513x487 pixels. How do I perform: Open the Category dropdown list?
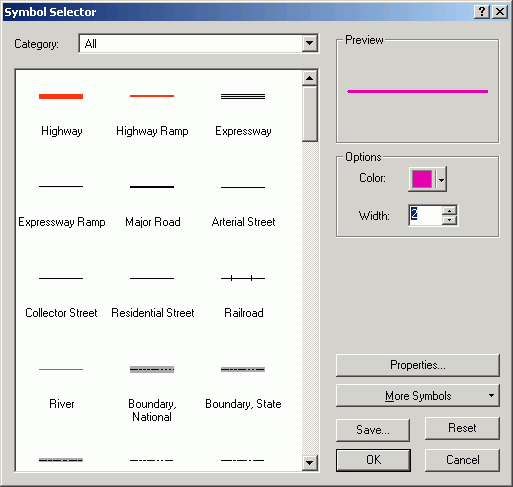[309, 43]
